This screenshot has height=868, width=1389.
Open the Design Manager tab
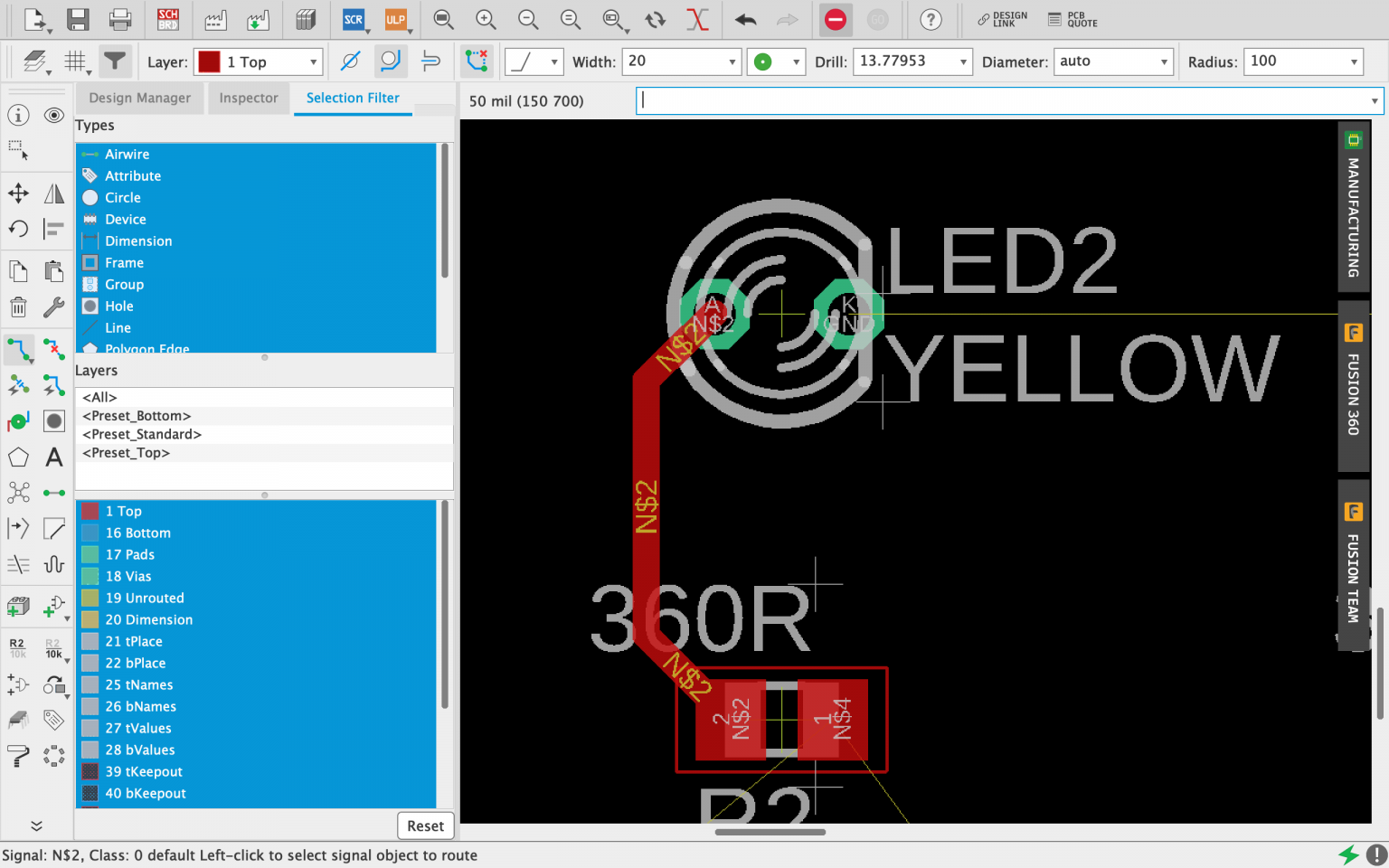(x=139, y=98)
